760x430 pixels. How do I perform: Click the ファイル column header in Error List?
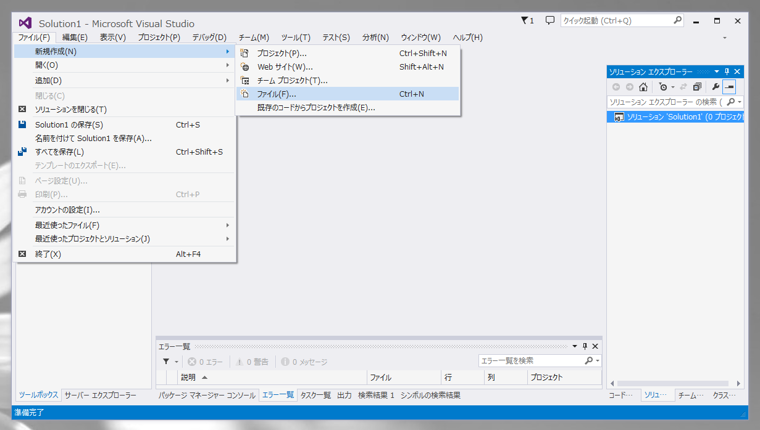pyautogui.click(x=404, y=377)
